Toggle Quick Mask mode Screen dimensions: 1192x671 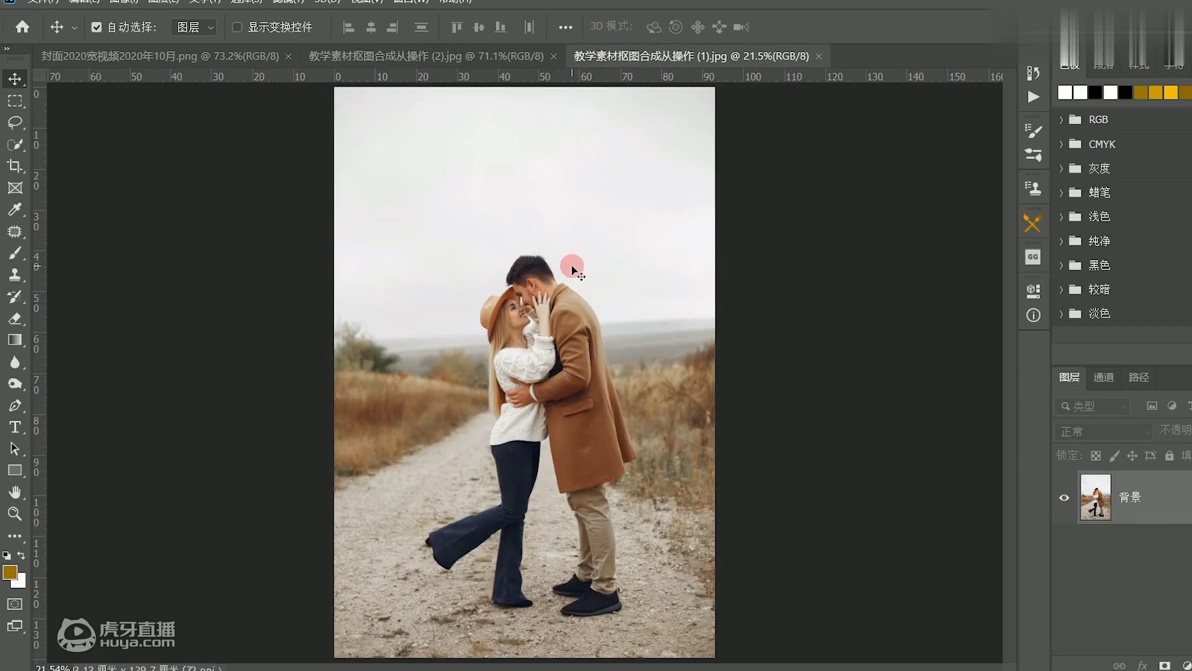coord(14,604)
